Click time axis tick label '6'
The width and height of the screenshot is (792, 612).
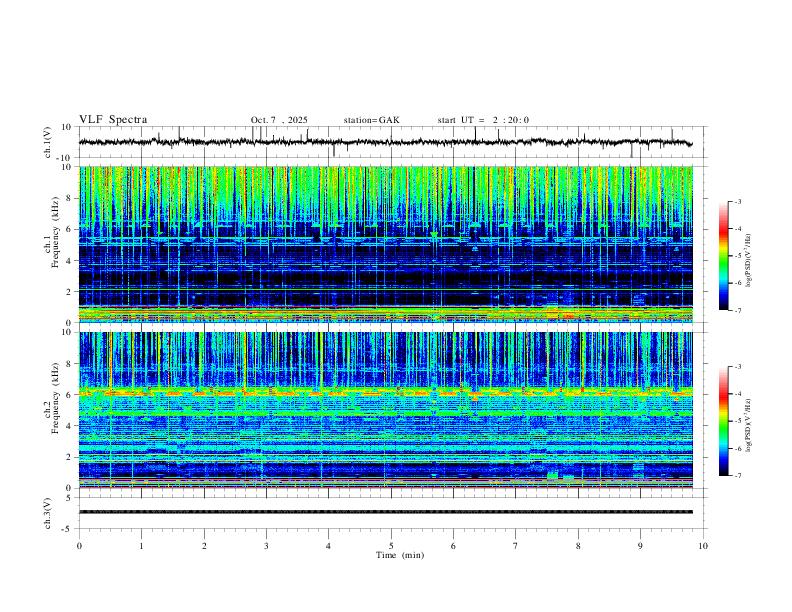point(453,546)
